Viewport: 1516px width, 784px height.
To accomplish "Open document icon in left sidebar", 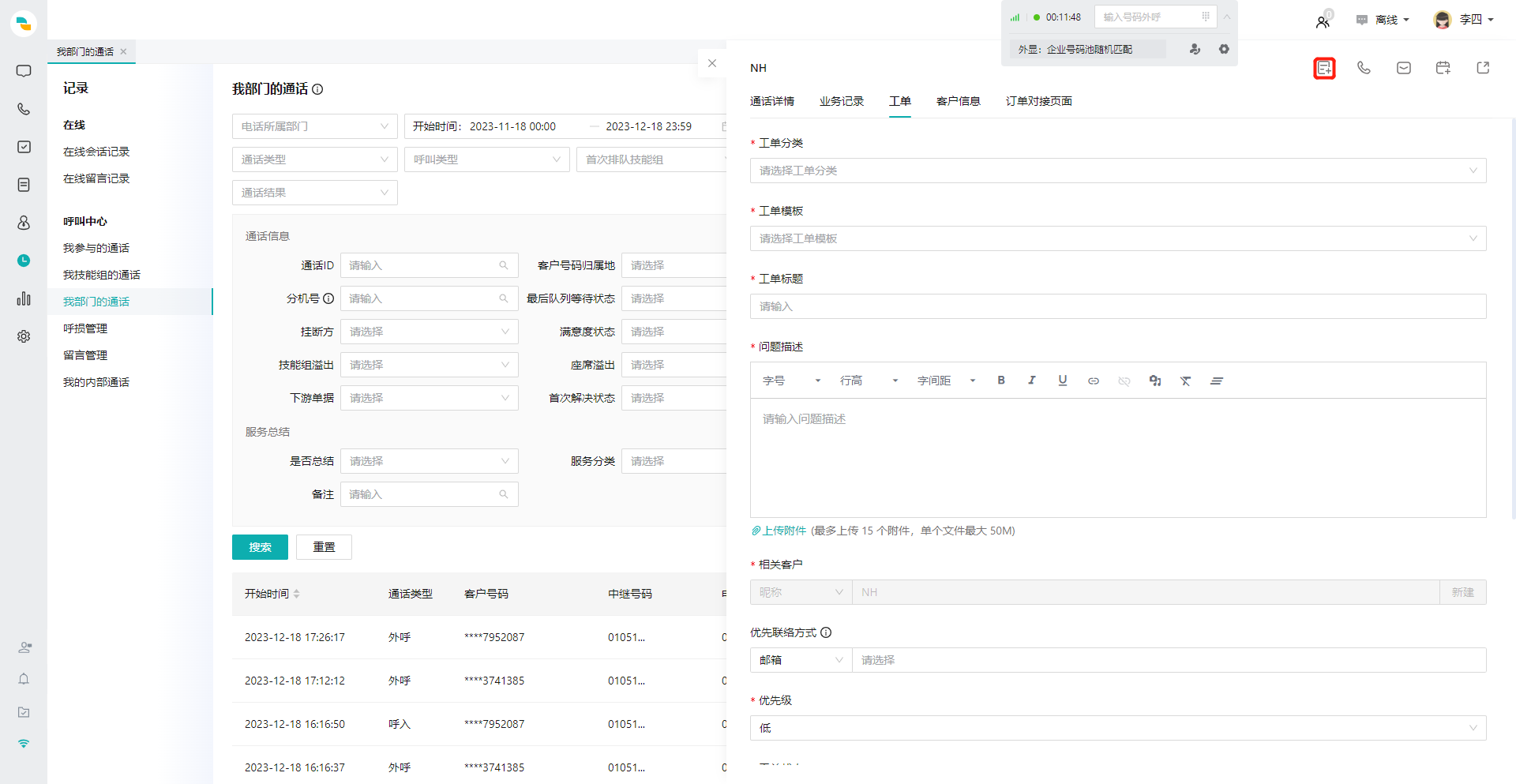I will [x=24, y=185].
